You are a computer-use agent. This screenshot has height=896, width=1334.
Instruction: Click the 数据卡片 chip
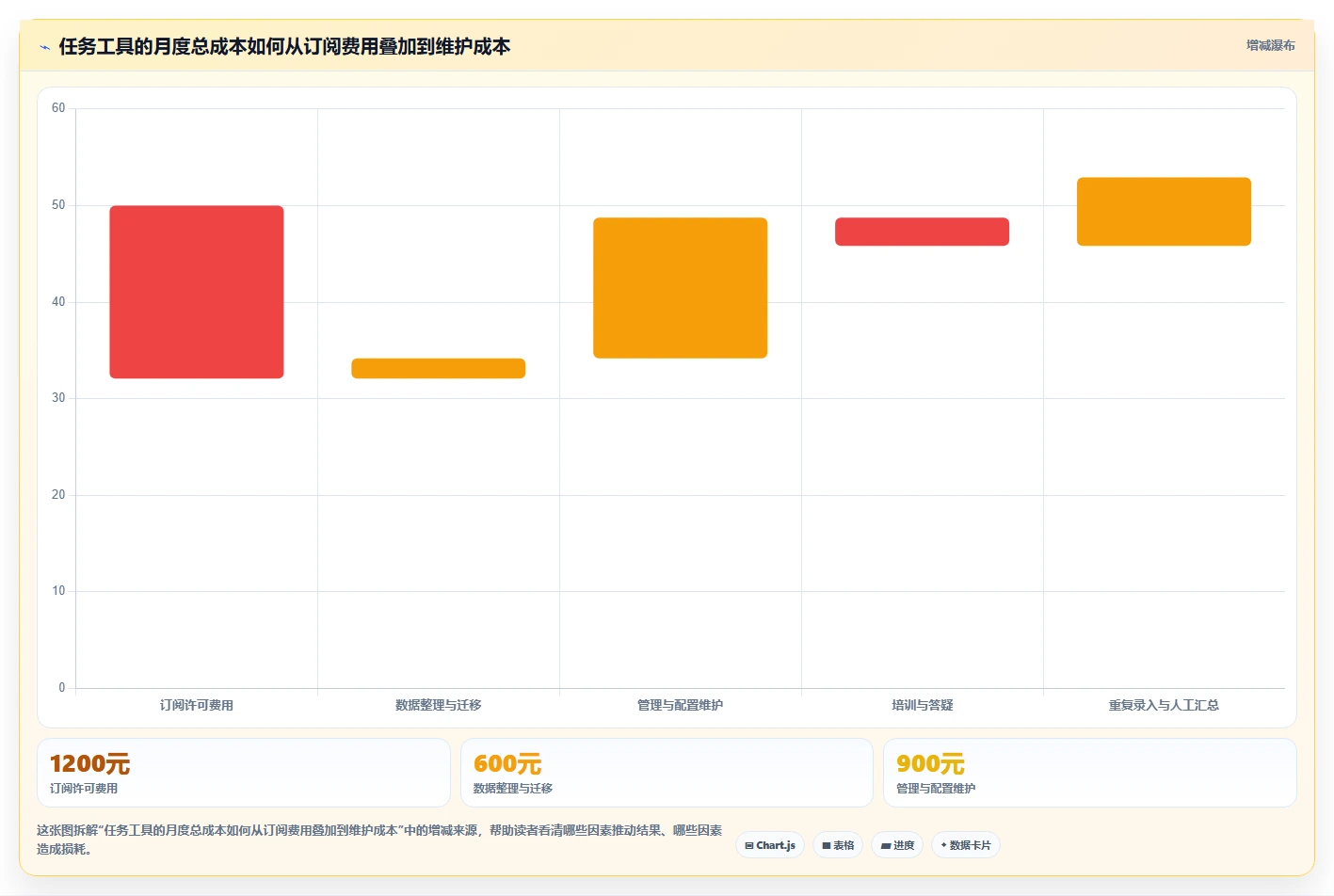965,845
